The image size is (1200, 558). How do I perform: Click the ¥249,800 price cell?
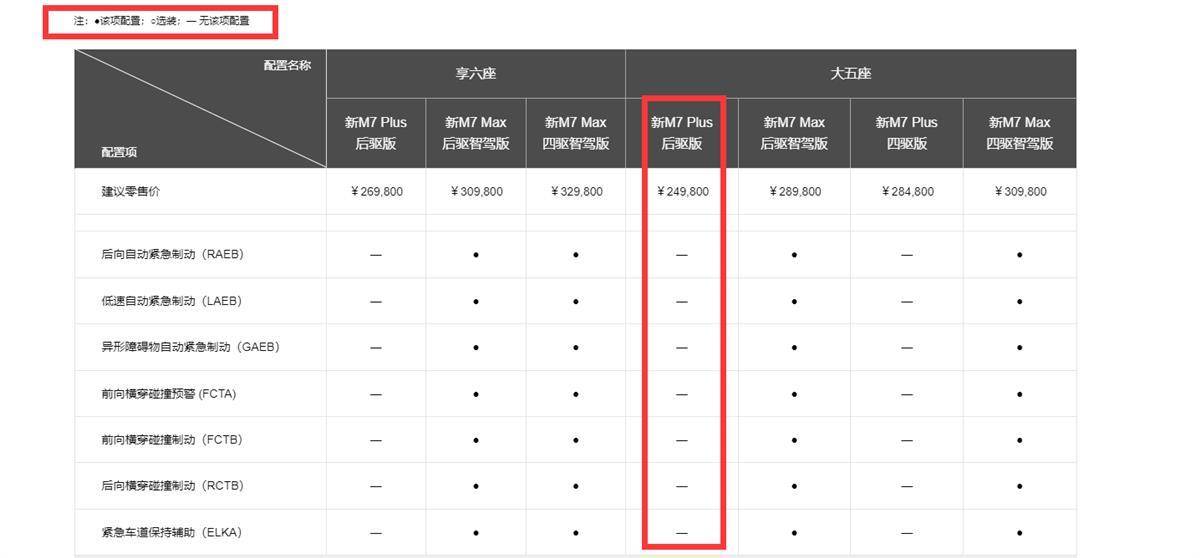click(x=683, y=192)
